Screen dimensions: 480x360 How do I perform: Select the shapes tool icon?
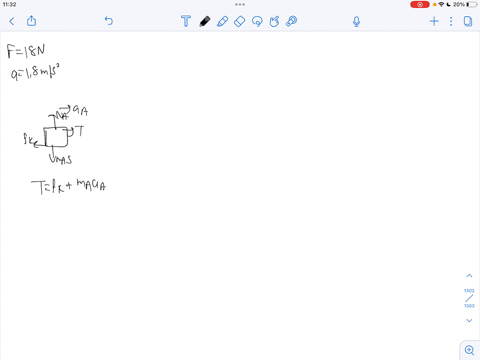274,21
